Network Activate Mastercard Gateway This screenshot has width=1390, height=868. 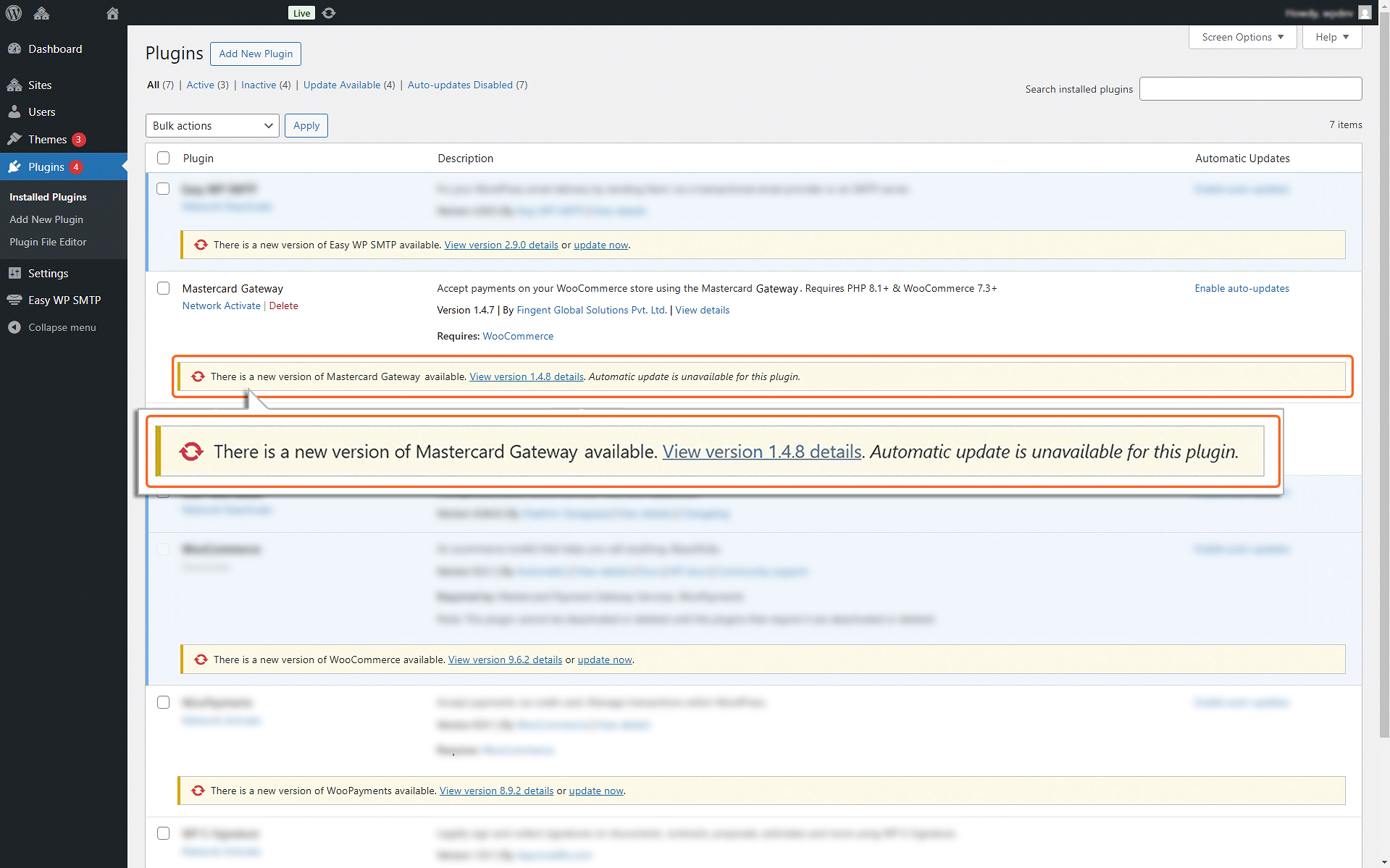pyautogui.click(x=222, y=306)
